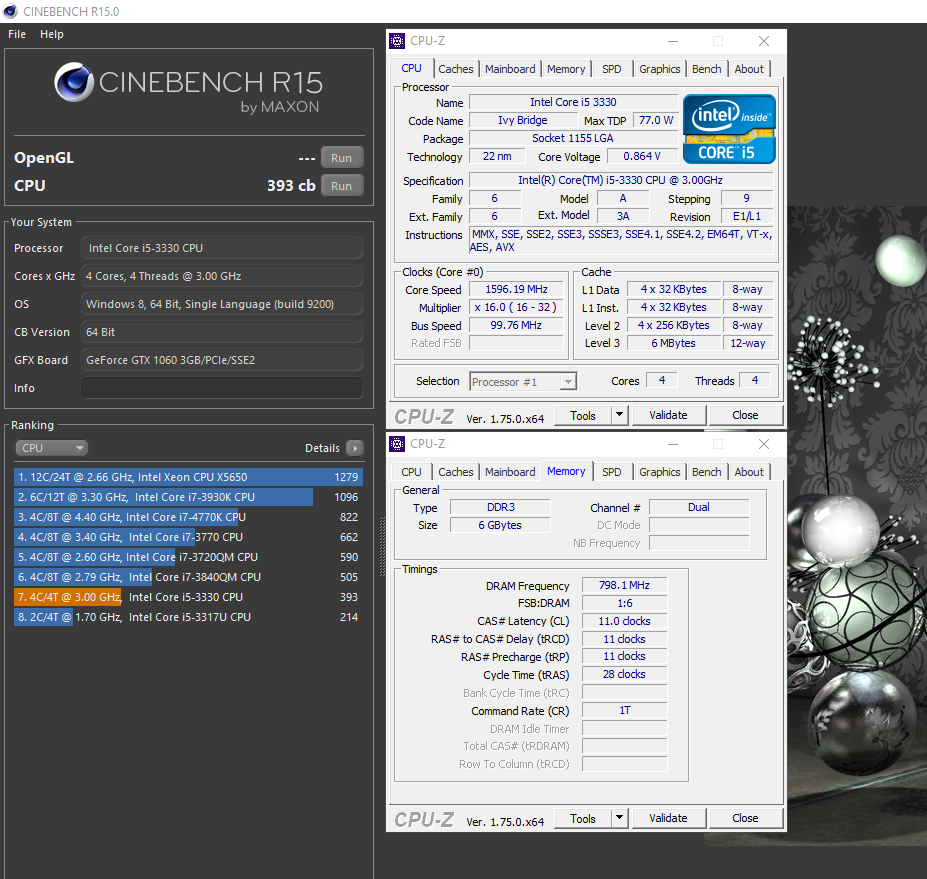Click the GFX Board field

point(222,360)
